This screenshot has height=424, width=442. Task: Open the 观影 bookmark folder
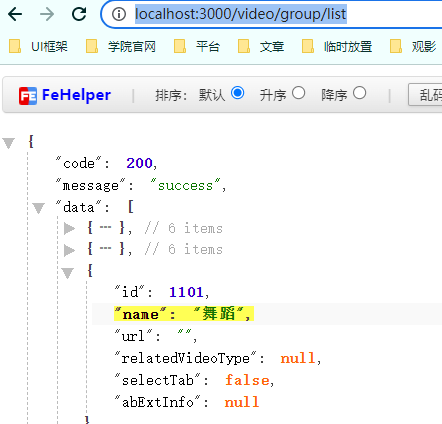click(x=413, y=46)
